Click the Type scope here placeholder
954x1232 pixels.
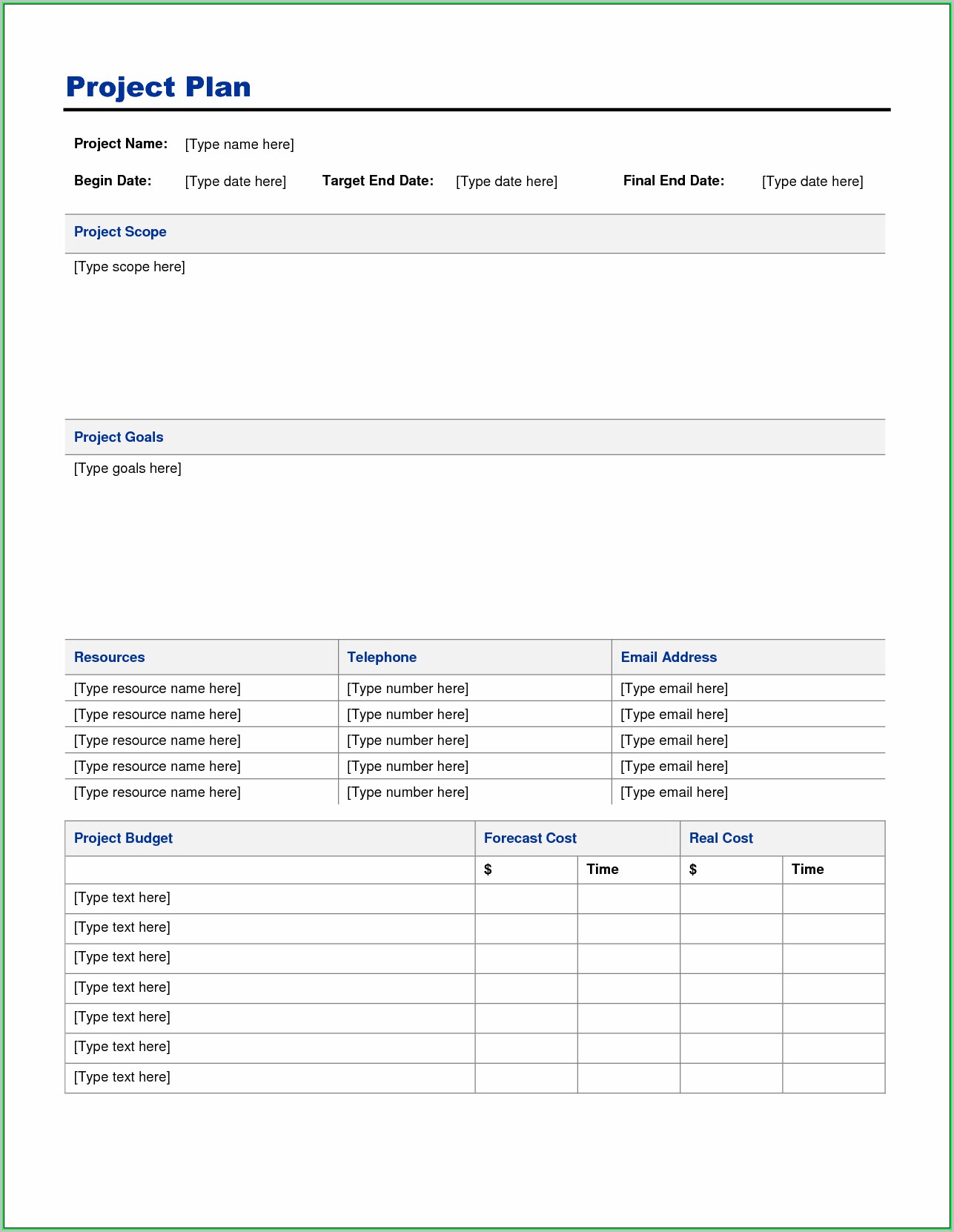129,267
